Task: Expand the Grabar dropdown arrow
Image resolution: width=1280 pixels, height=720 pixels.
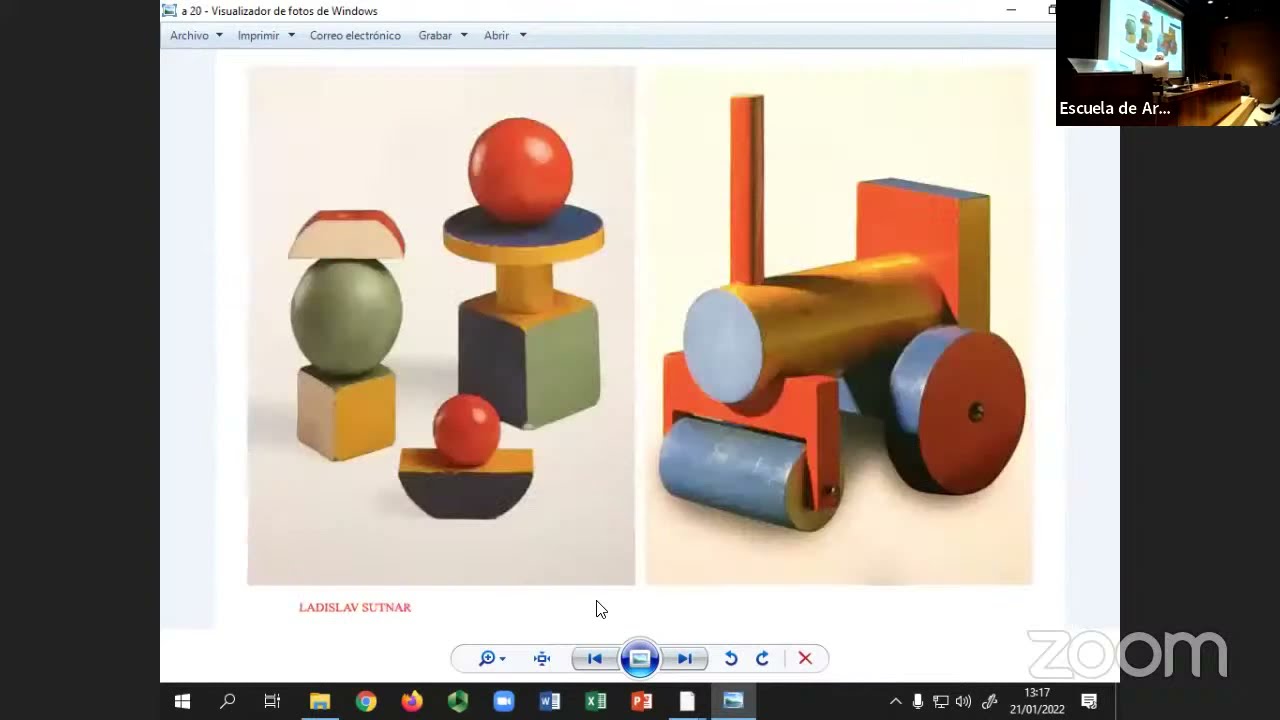Action: [x=464, y=35]
